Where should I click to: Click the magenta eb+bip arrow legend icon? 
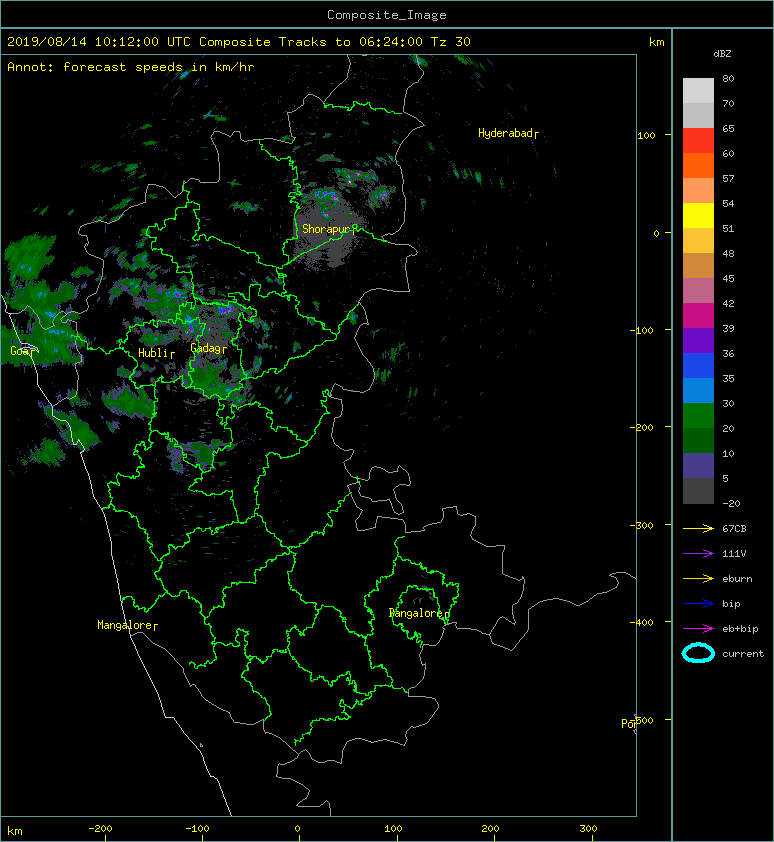pyautogui.click(x=698, y=629)
